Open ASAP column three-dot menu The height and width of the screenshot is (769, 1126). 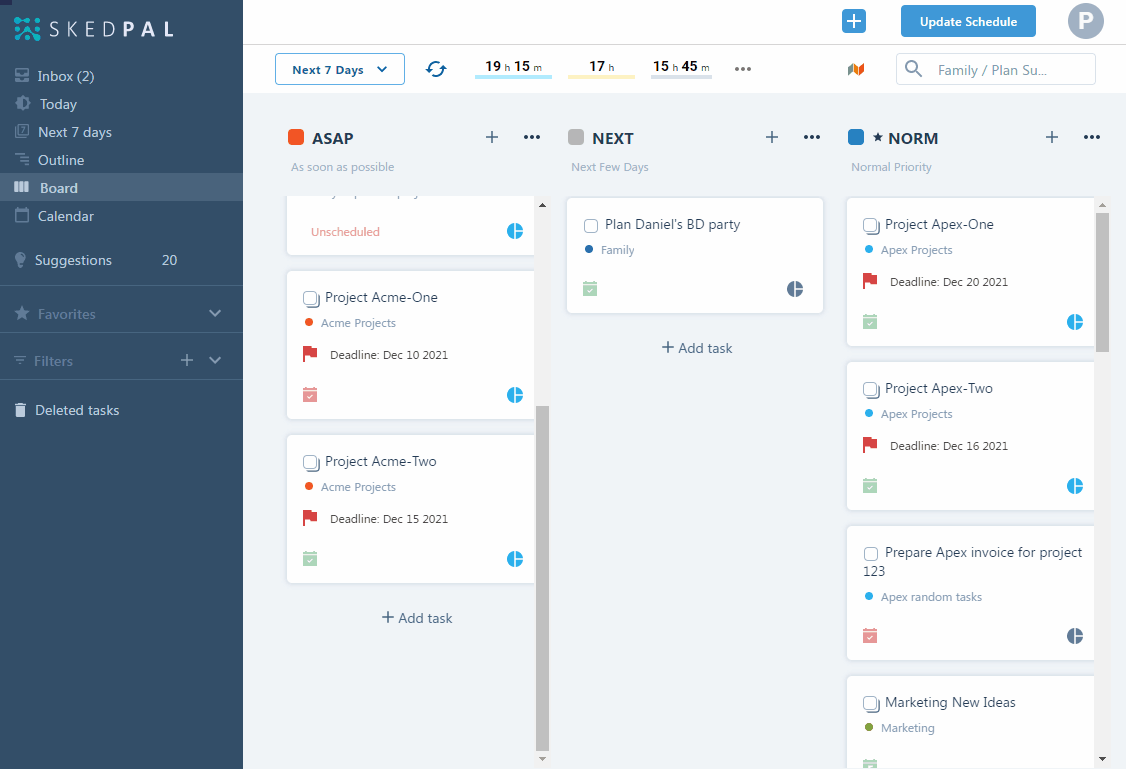pyautogui.click(x=531, y=137)
